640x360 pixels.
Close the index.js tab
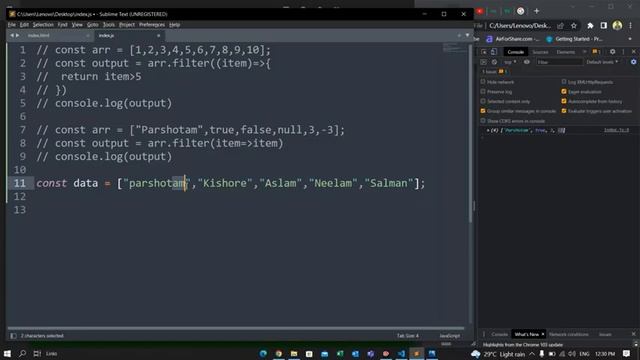(x=158, y=36)
